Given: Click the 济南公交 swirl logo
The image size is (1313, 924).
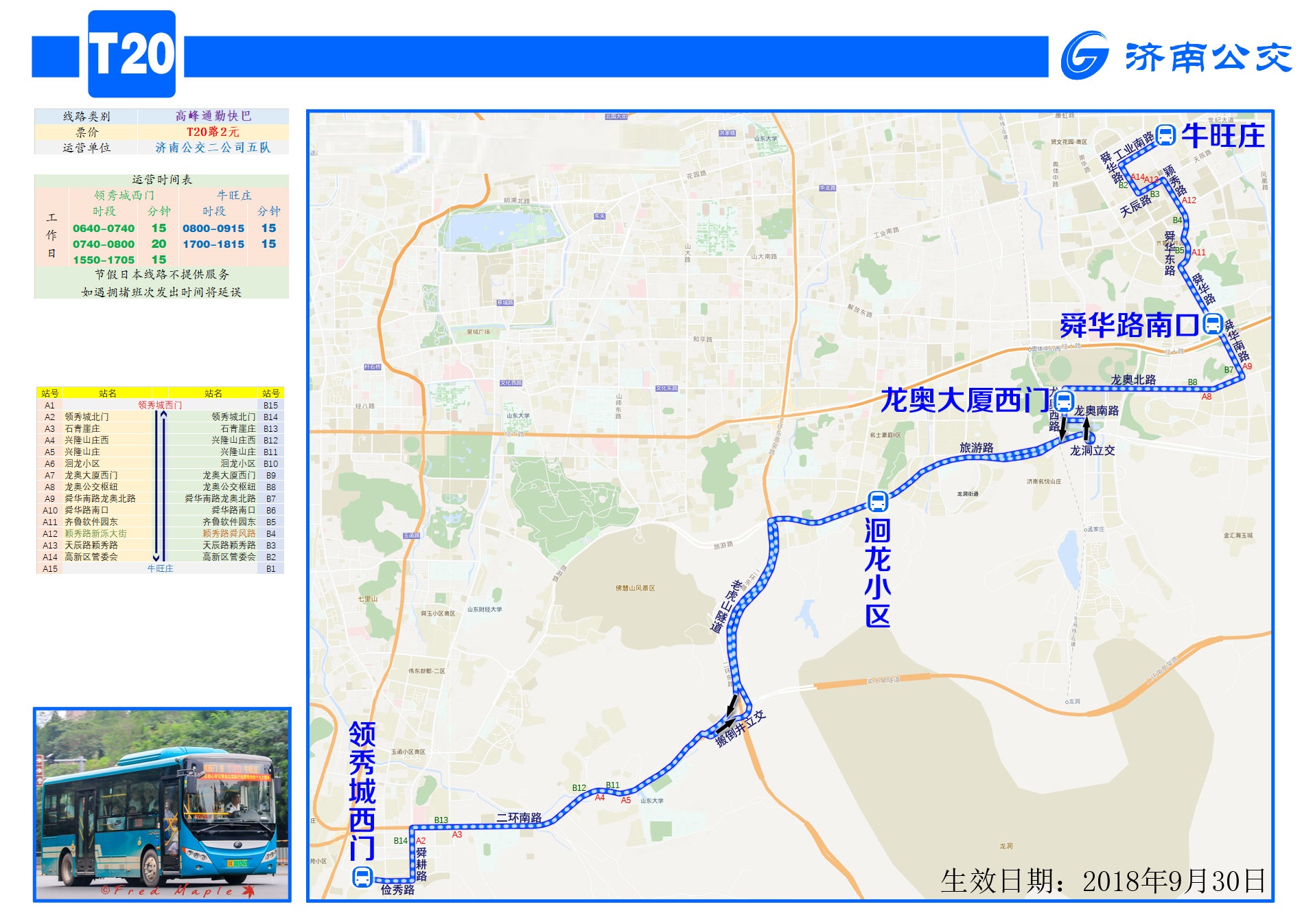Looking at the screenshot, I should click(1084, 56).
